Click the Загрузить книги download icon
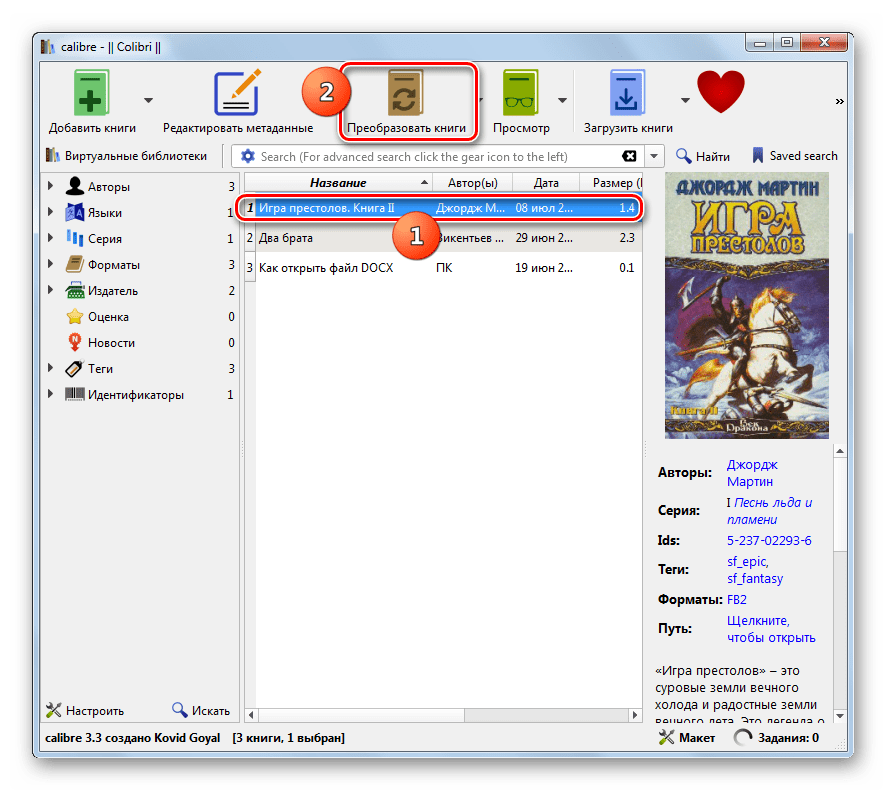Viewport: 887px width, 791px height. click(627, 93)
